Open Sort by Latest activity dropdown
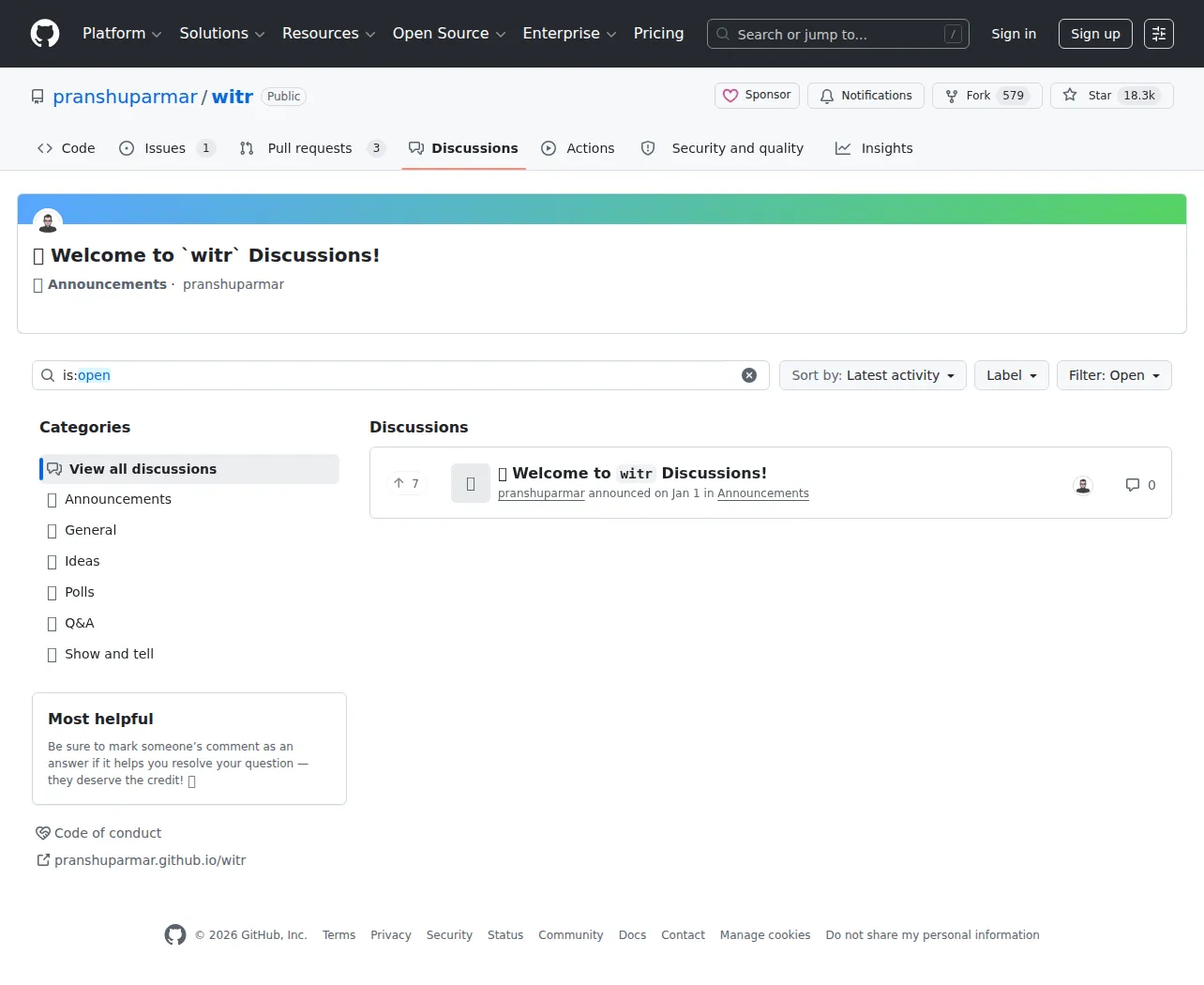Image resolution: width=1204 pixels, height=985 pixels. (x=873, y=375)
